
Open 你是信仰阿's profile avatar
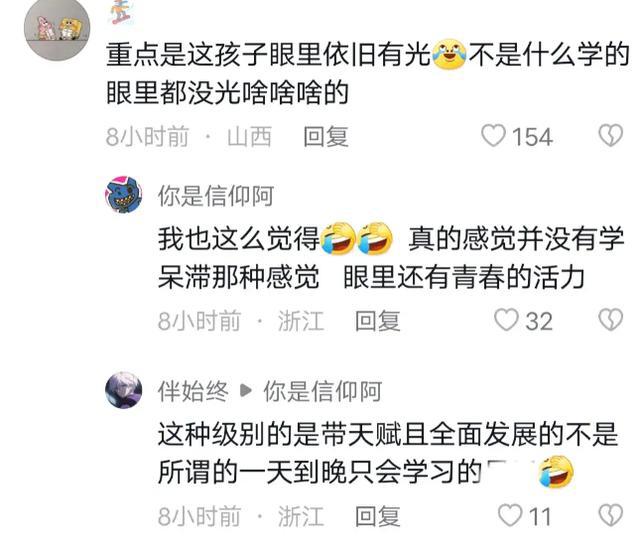(x=124, y=195)
